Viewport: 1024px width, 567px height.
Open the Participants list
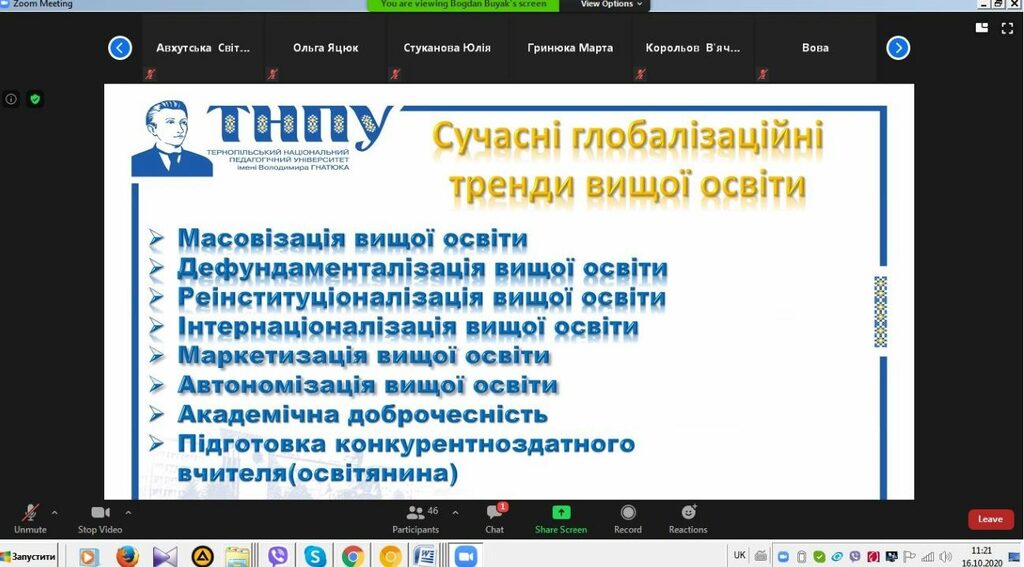(x=416, y=513)
